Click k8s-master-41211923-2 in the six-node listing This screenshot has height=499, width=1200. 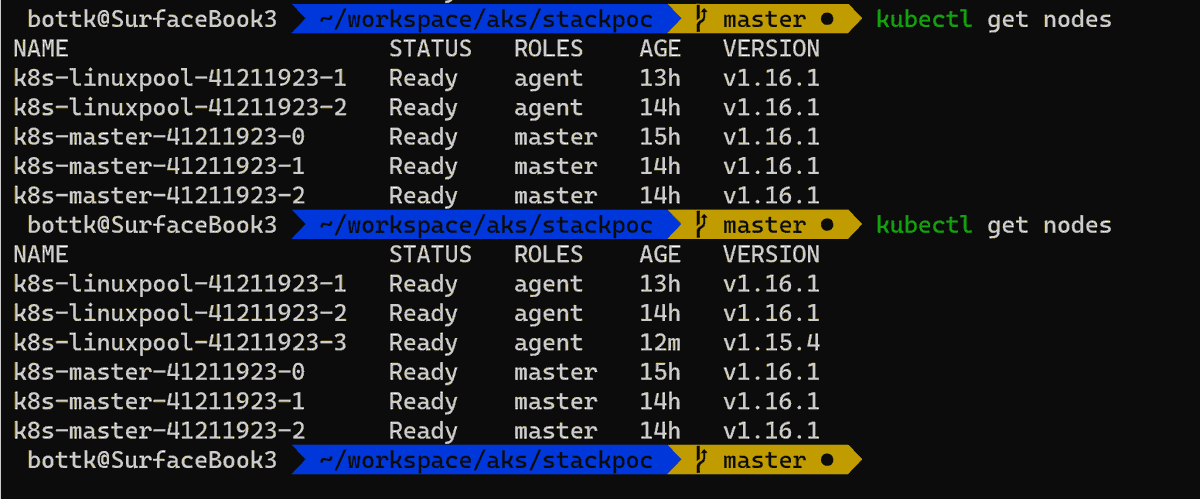tap(160, 431)
